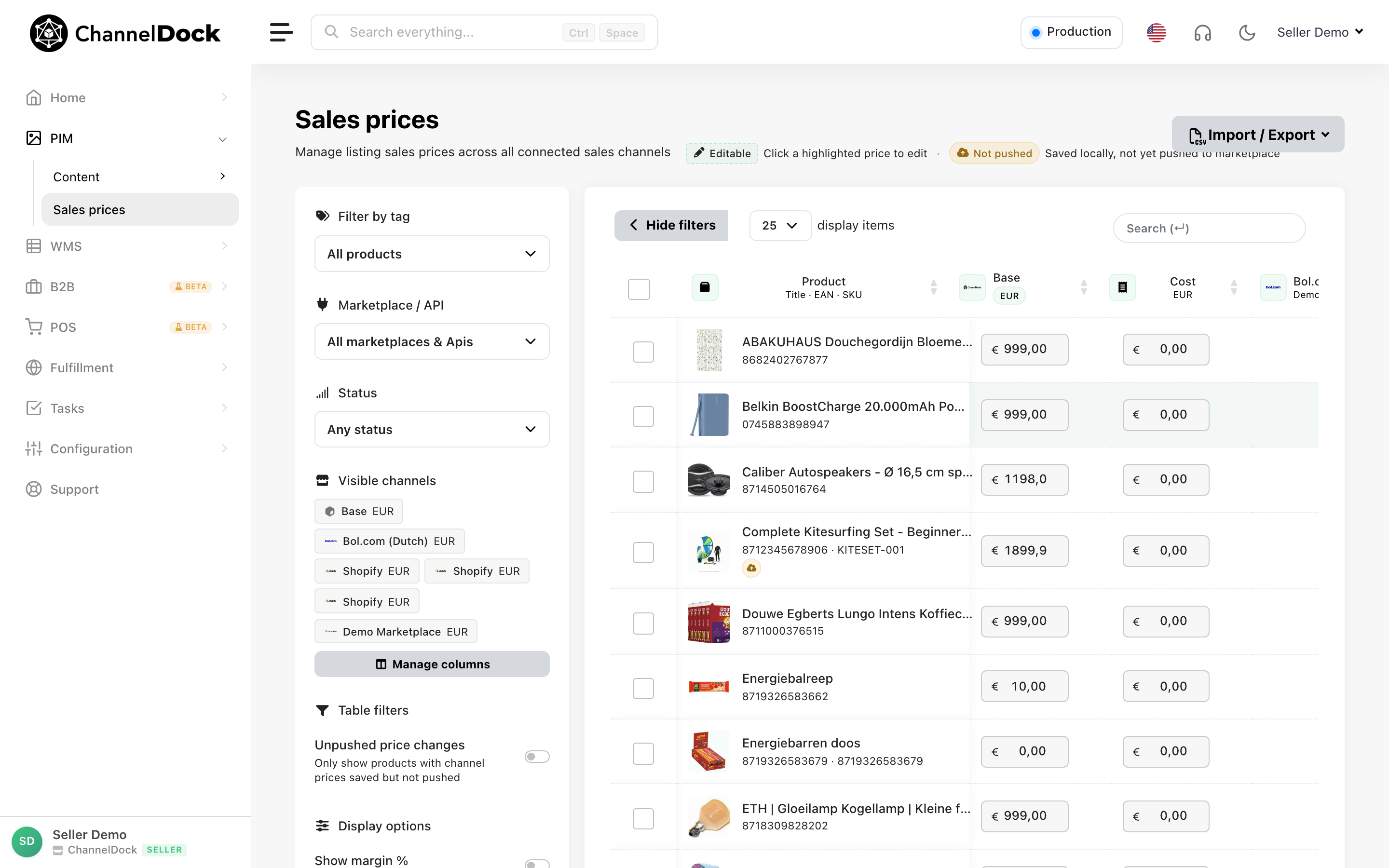Go to Home in sidebar
The width and height of the screenshot is (1389, 868).
pos(126,97)
